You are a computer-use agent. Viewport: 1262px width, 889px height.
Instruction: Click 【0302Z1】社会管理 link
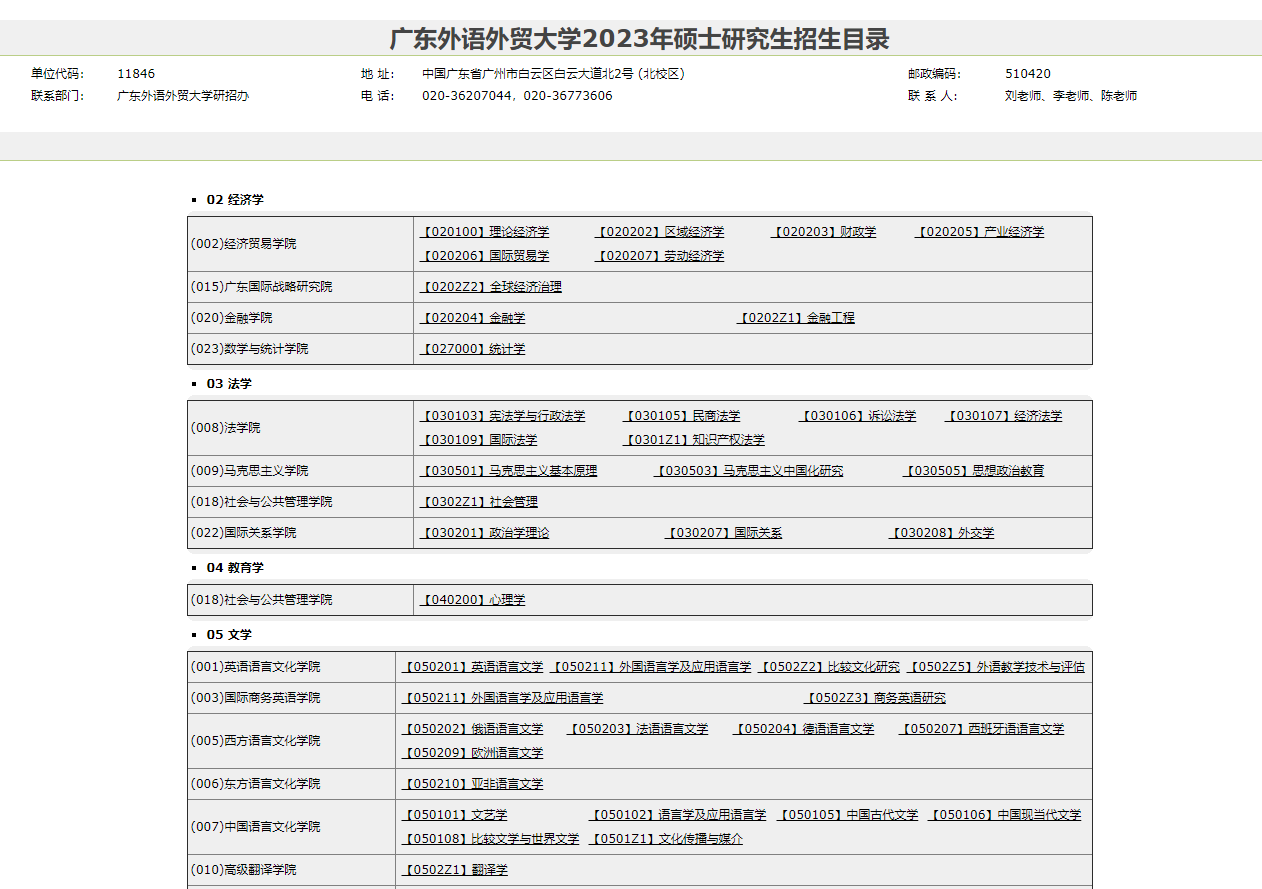click(x=478, y=502)
